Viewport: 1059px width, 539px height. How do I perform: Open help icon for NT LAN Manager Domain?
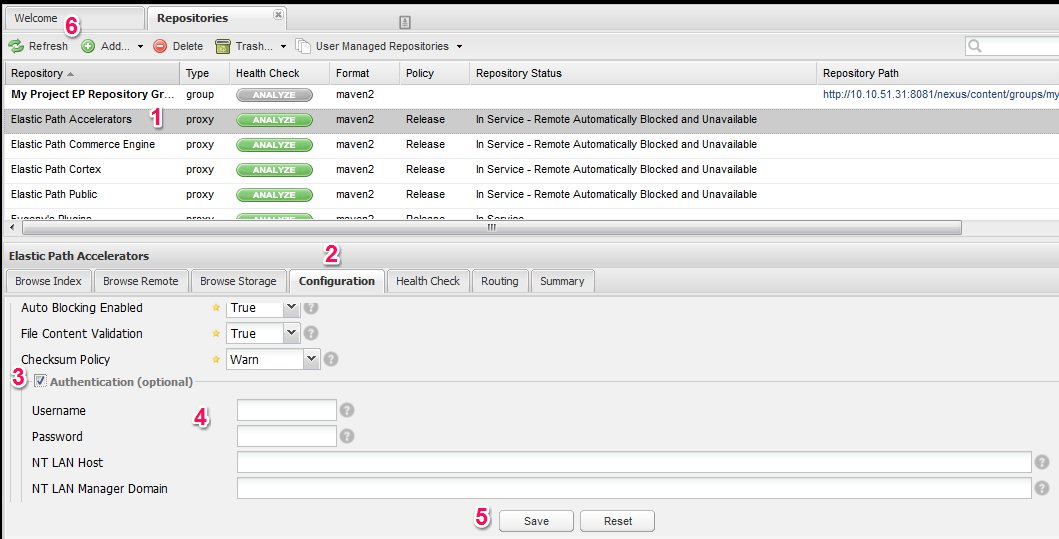1041,488
